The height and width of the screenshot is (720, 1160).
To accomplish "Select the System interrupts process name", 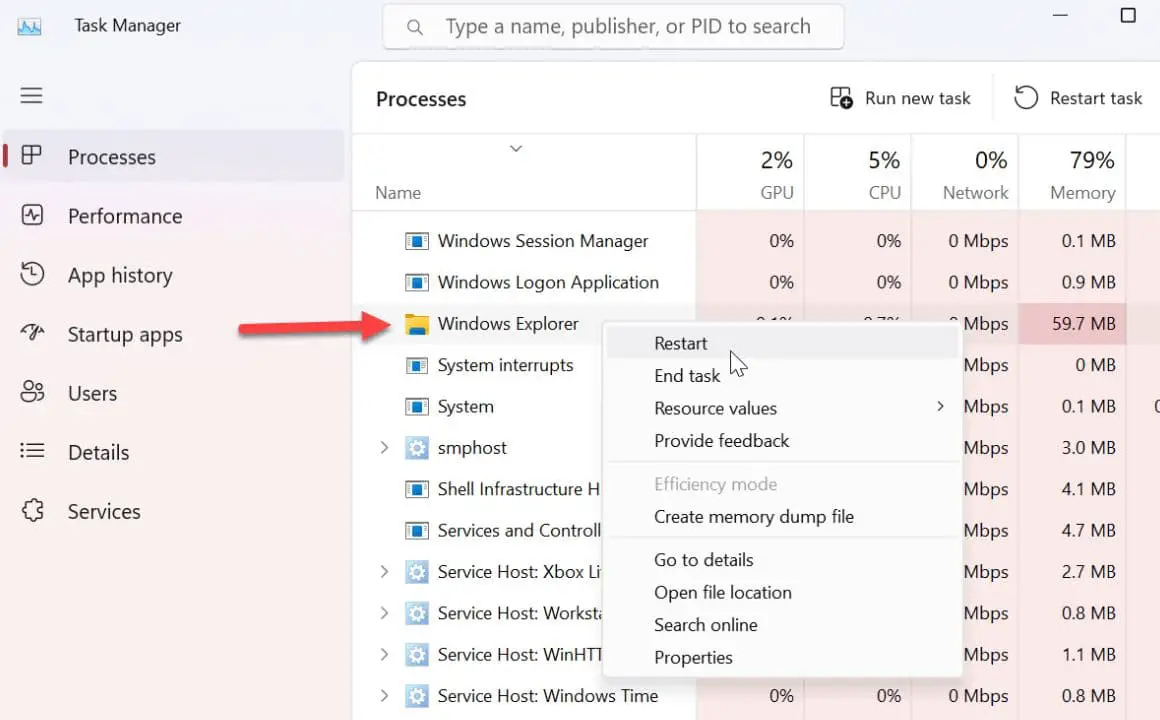I will coord(505,366).
